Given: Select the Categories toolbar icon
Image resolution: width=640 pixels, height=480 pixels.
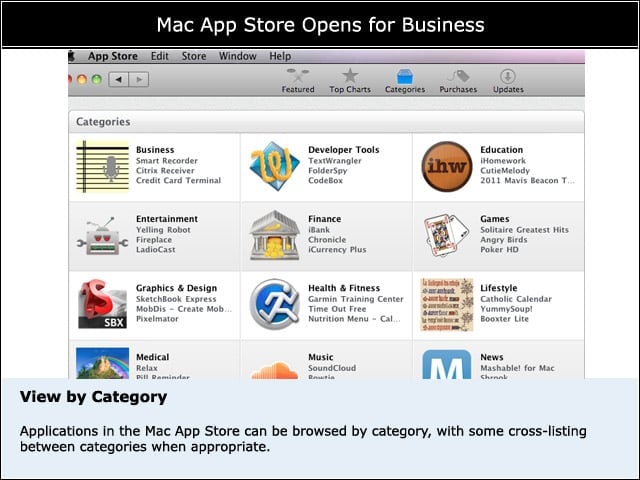Looking at the screenshot, I should point(405,76).
